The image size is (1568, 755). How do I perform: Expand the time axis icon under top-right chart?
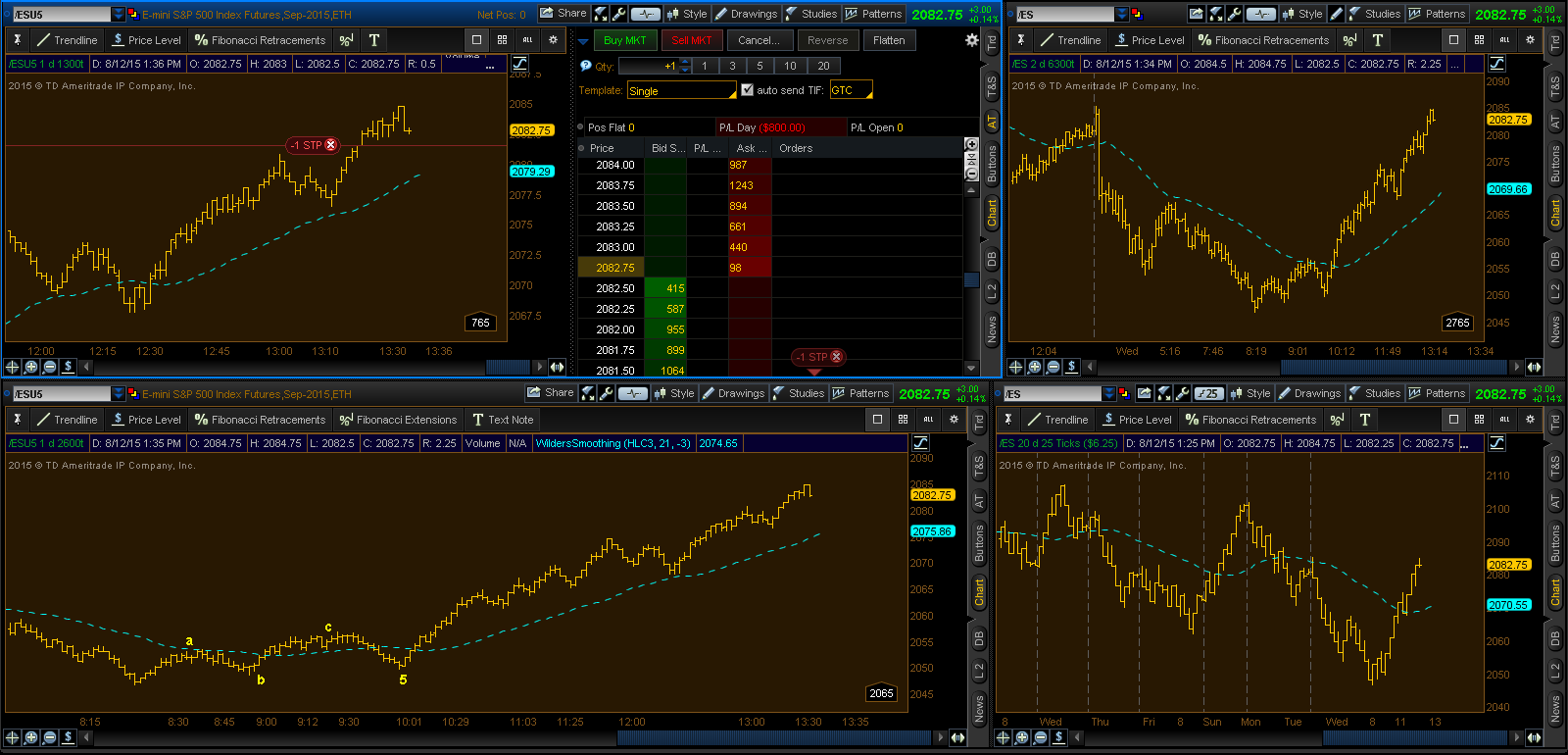(1534, 367)
